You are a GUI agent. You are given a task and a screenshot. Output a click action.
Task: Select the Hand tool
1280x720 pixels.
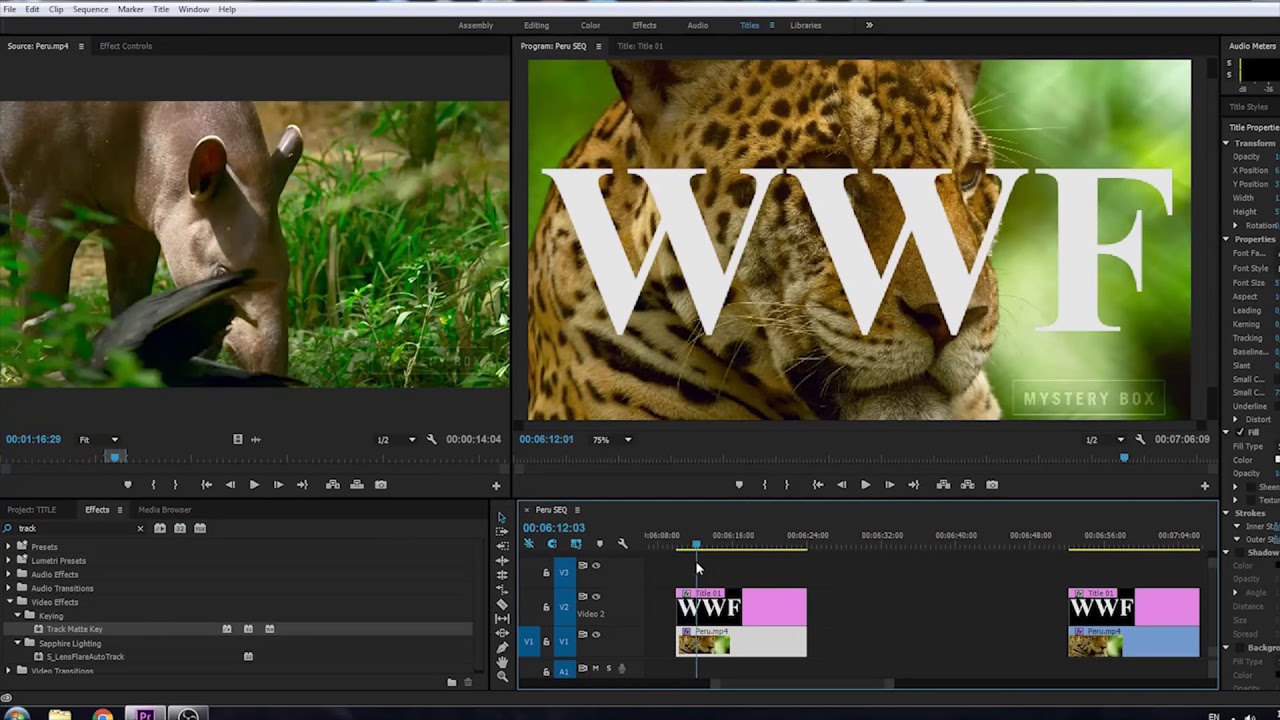502,662
